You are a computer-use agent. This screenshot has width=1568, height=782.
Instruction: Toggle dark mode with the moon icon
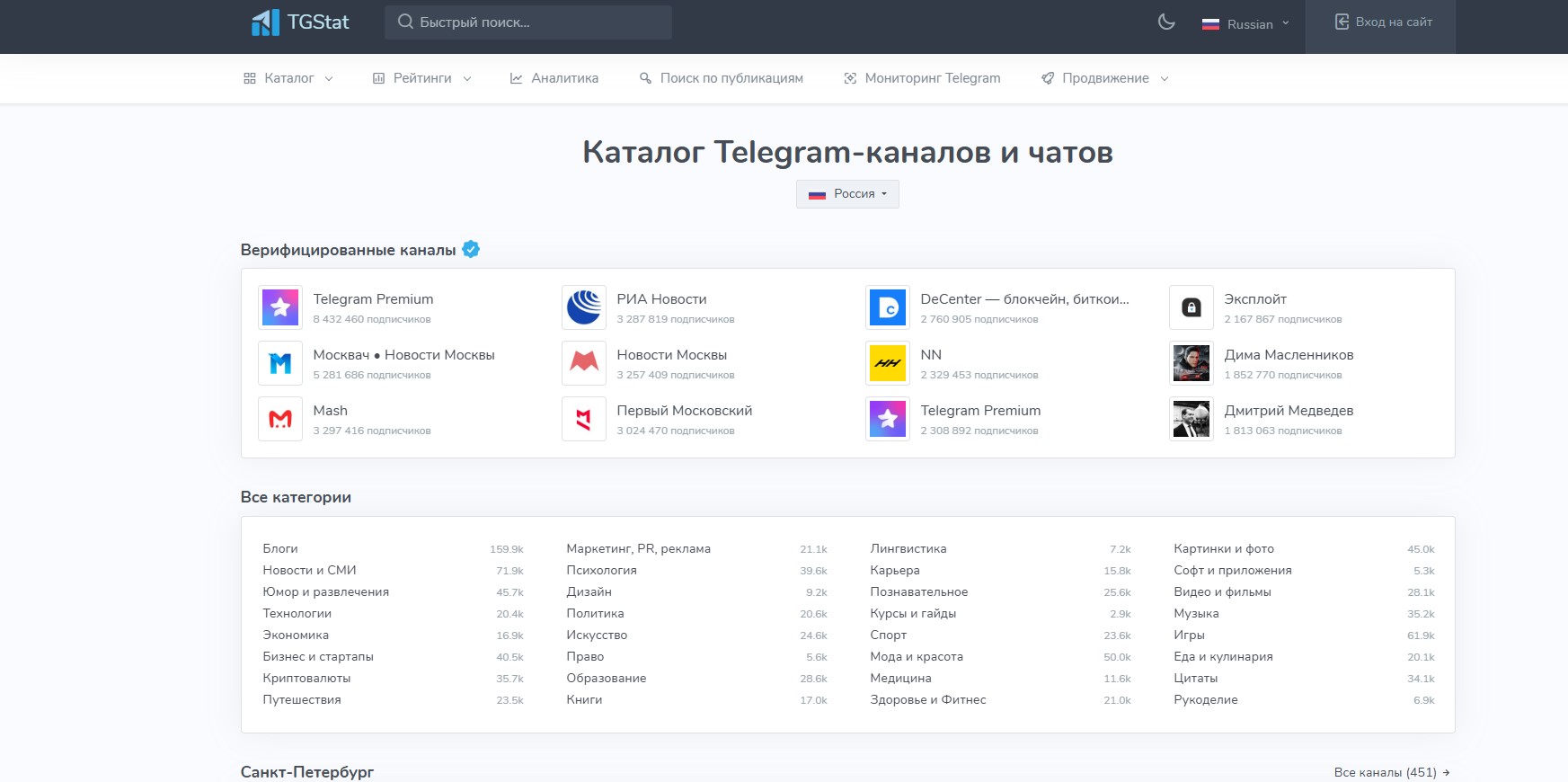tap(1166, 22)
